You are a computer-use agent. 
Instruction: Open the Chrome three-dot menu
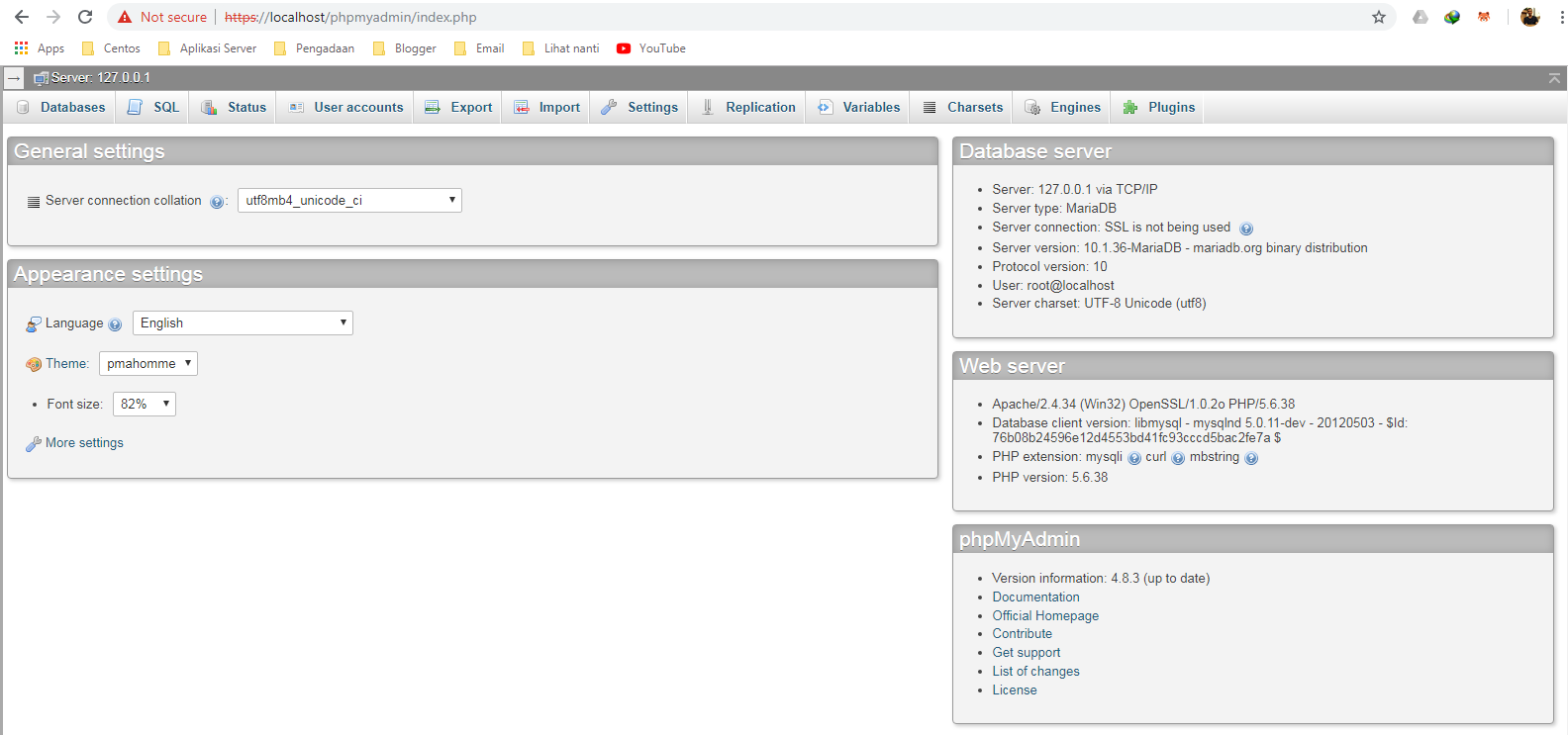[1561, 17]
